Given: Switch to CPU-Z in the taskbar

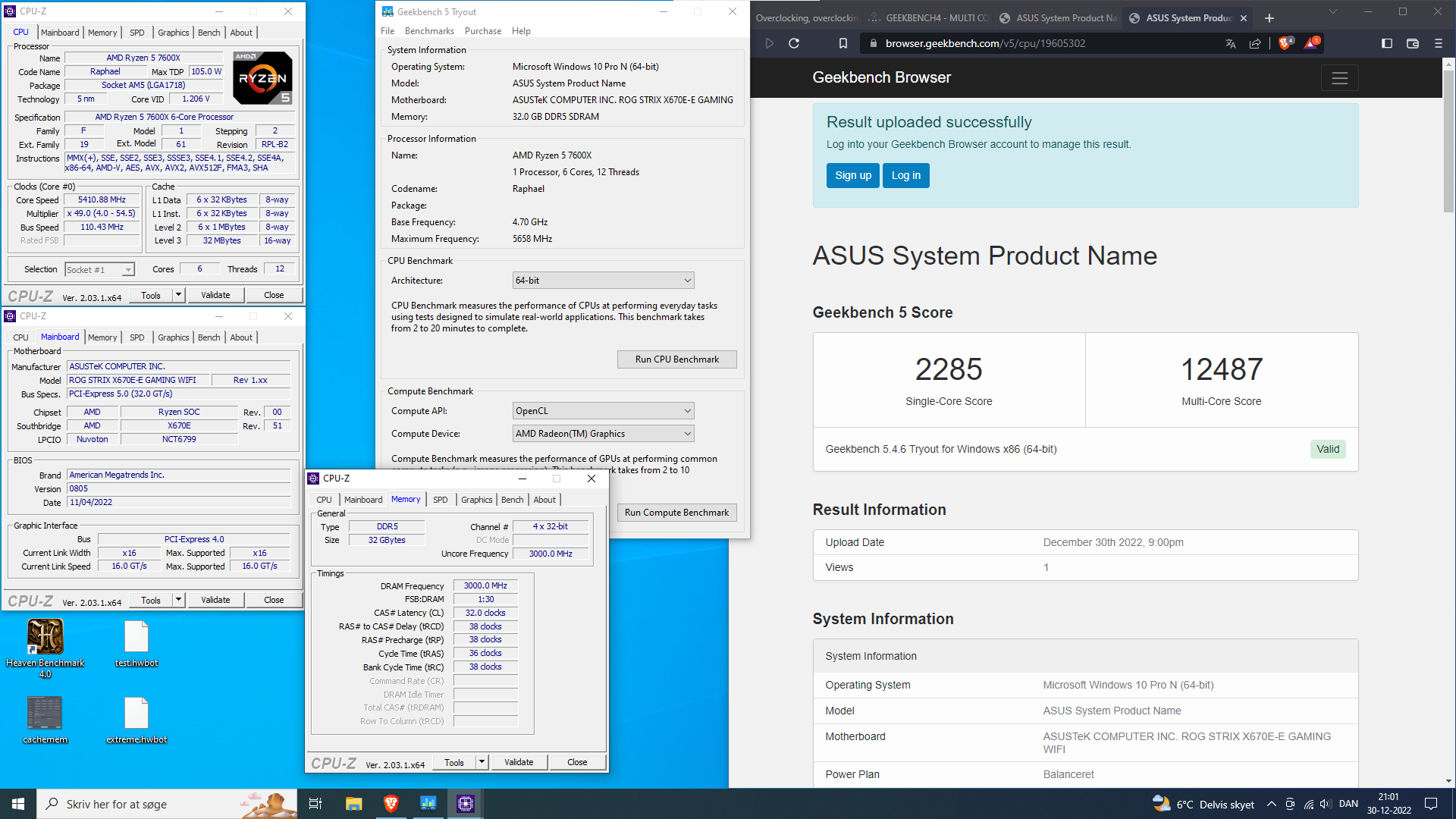Looking at the screenshot, I should click(466, 804).
